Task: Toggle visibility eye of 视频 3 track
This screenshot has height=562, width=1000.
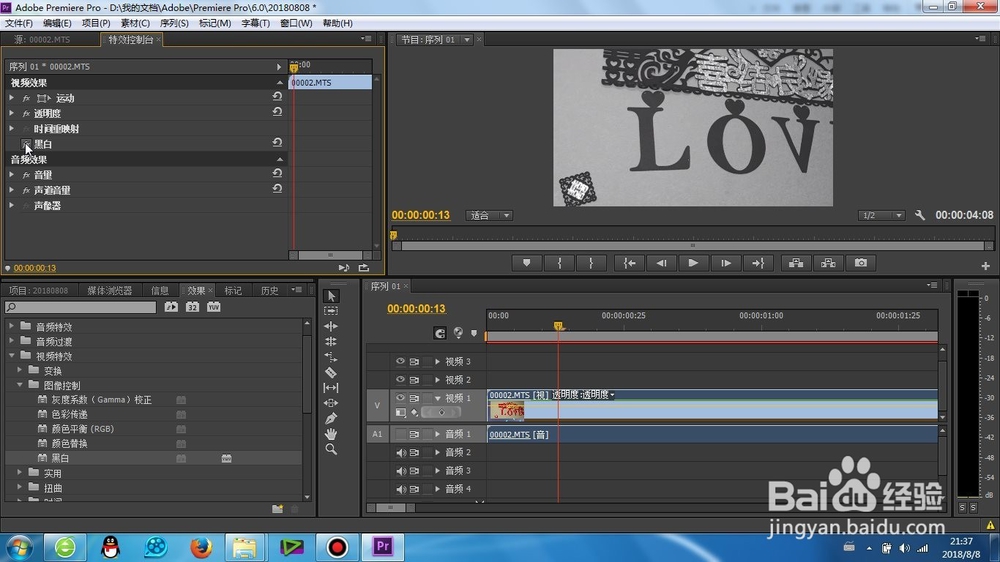Action: (400, 361)
